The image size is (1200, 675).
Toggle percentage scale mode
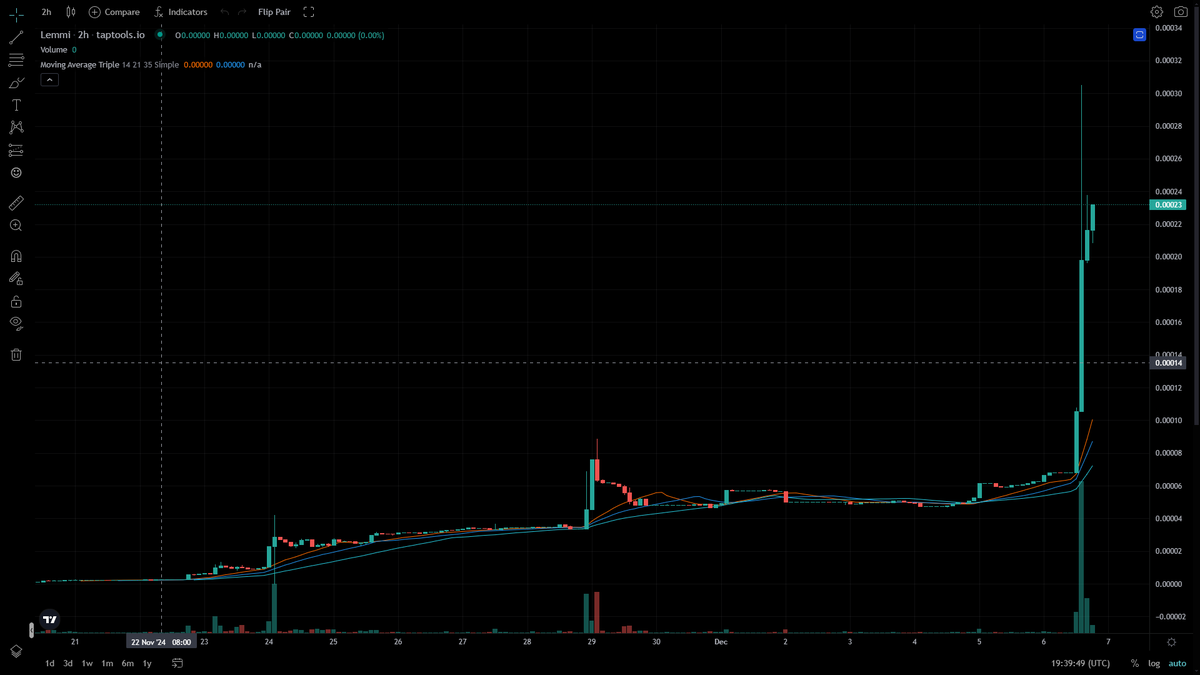pyautogui.click(x=1135, y=663)
